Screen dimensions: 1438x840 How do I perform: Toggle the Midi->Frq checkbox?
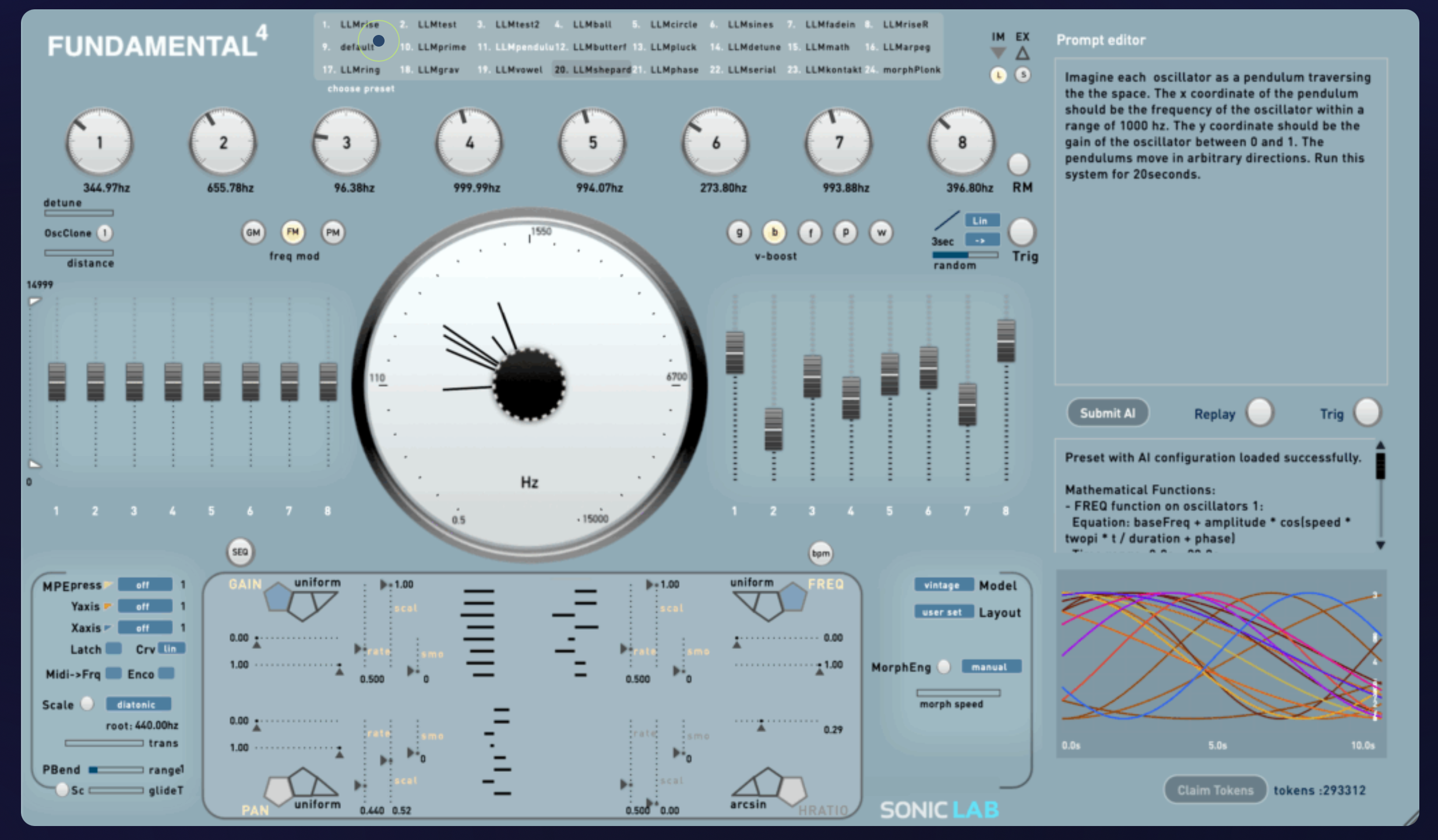tap(114, 673)
